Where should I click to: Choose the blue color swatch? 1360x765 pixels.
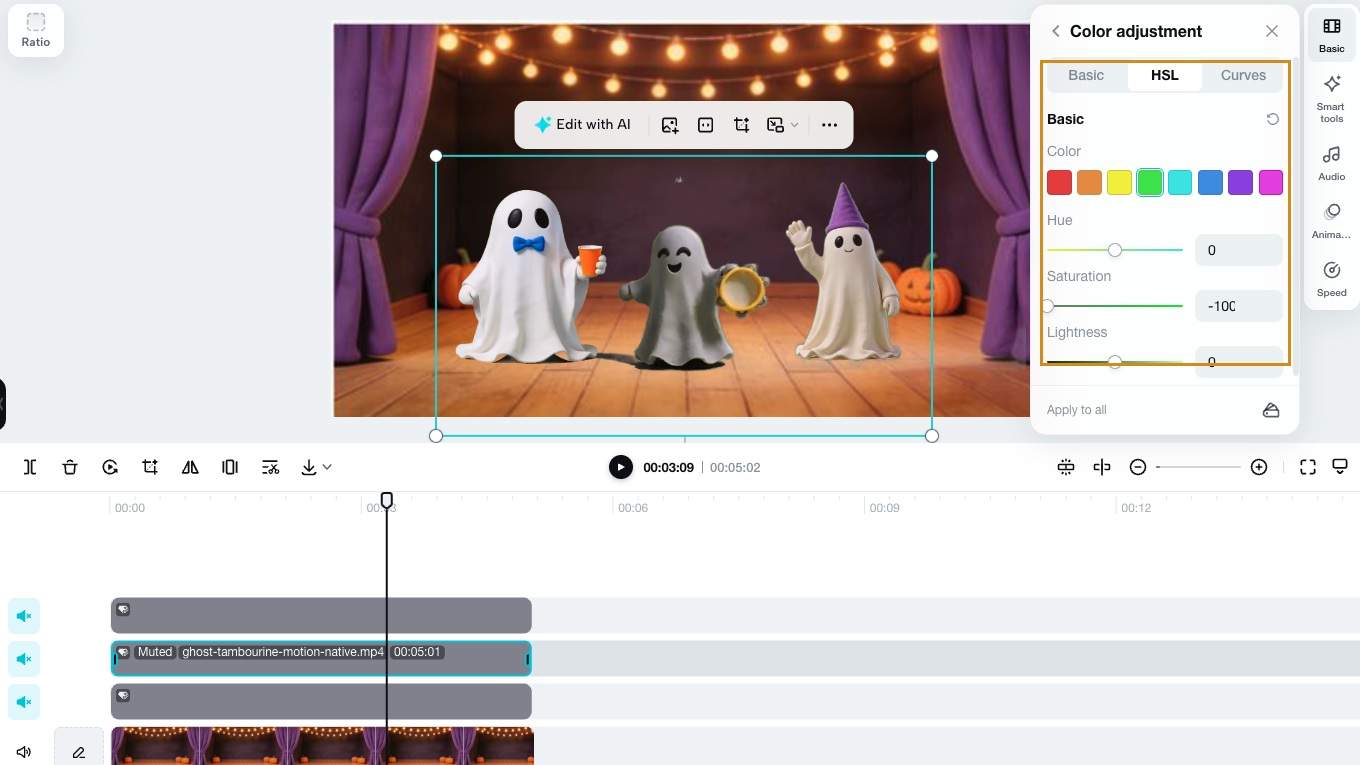1210,182
